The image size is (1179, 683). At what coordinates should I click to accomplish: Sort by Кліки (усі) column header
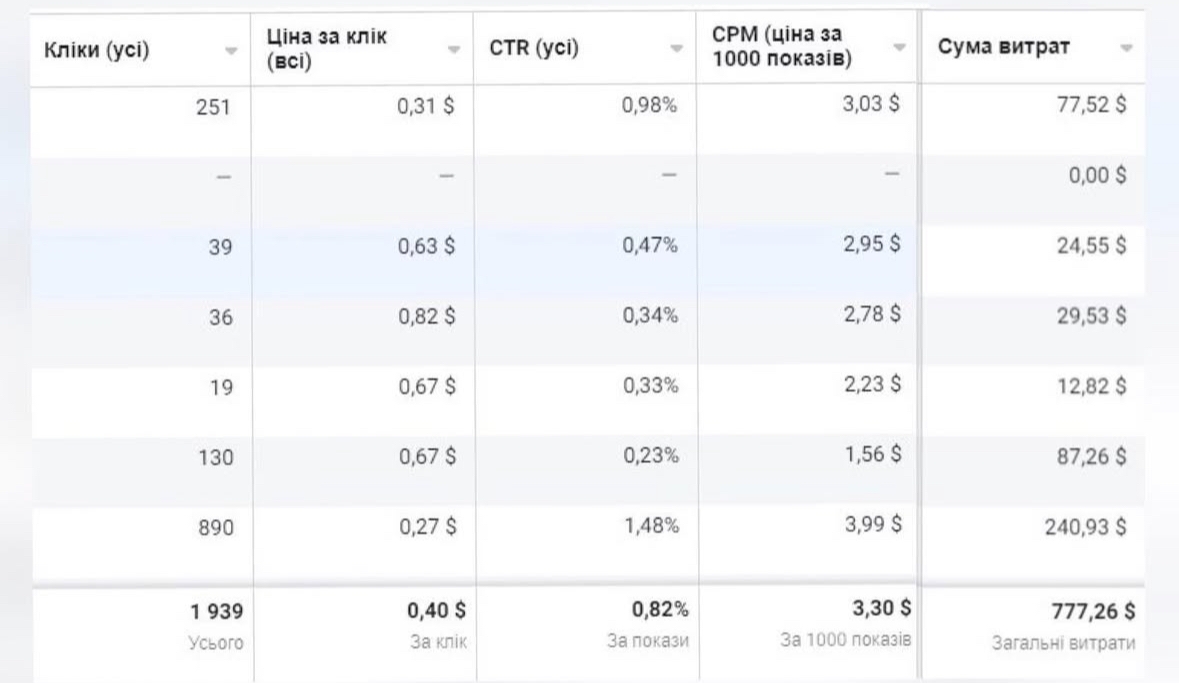point(96,50)
